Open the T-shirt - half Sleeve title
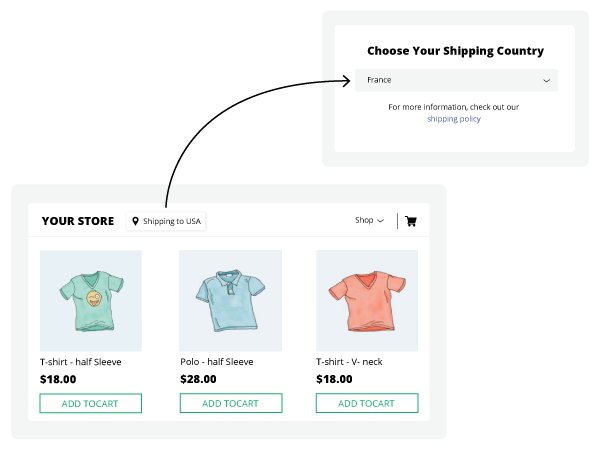Viewport: 600px width, 450px height. [x=81, y=362]
